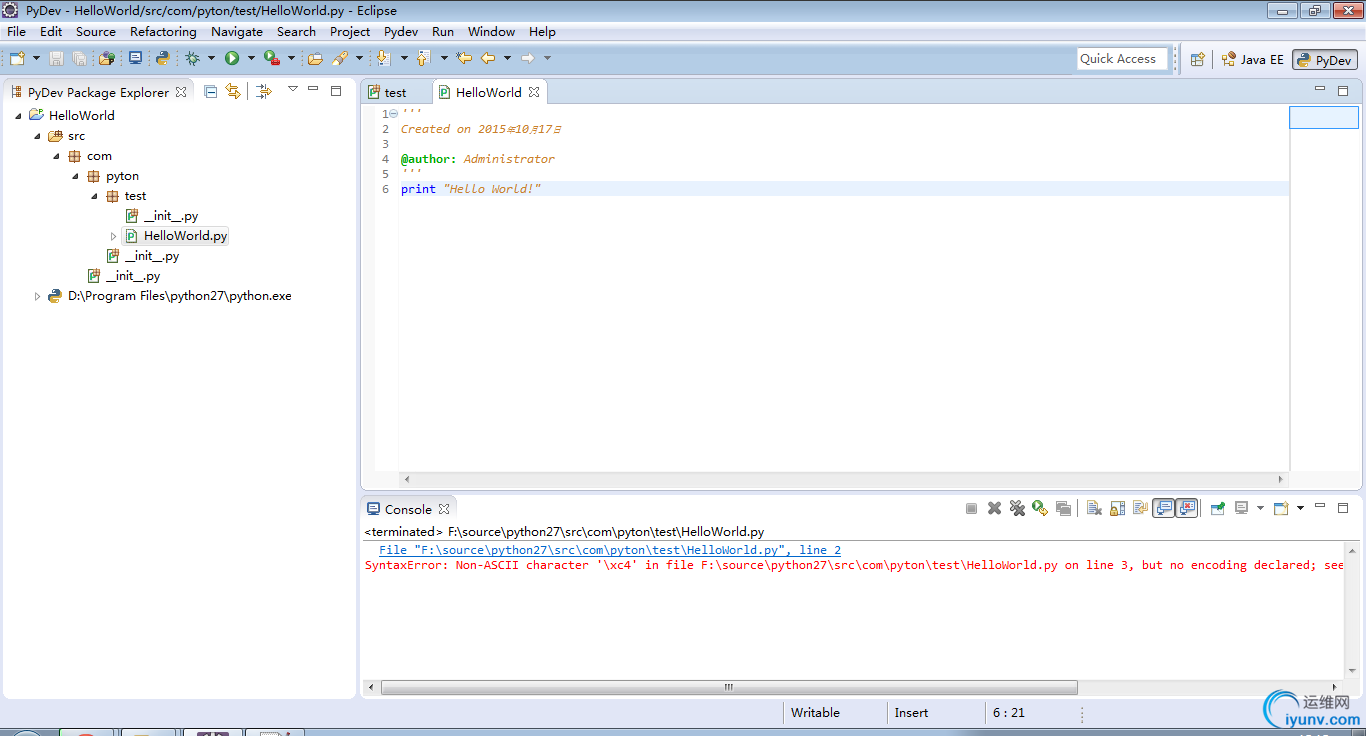Viewport: 1366px width, 736px height.
Task: Open the New wizard dropdown arrow
Action: pos(37,59)
